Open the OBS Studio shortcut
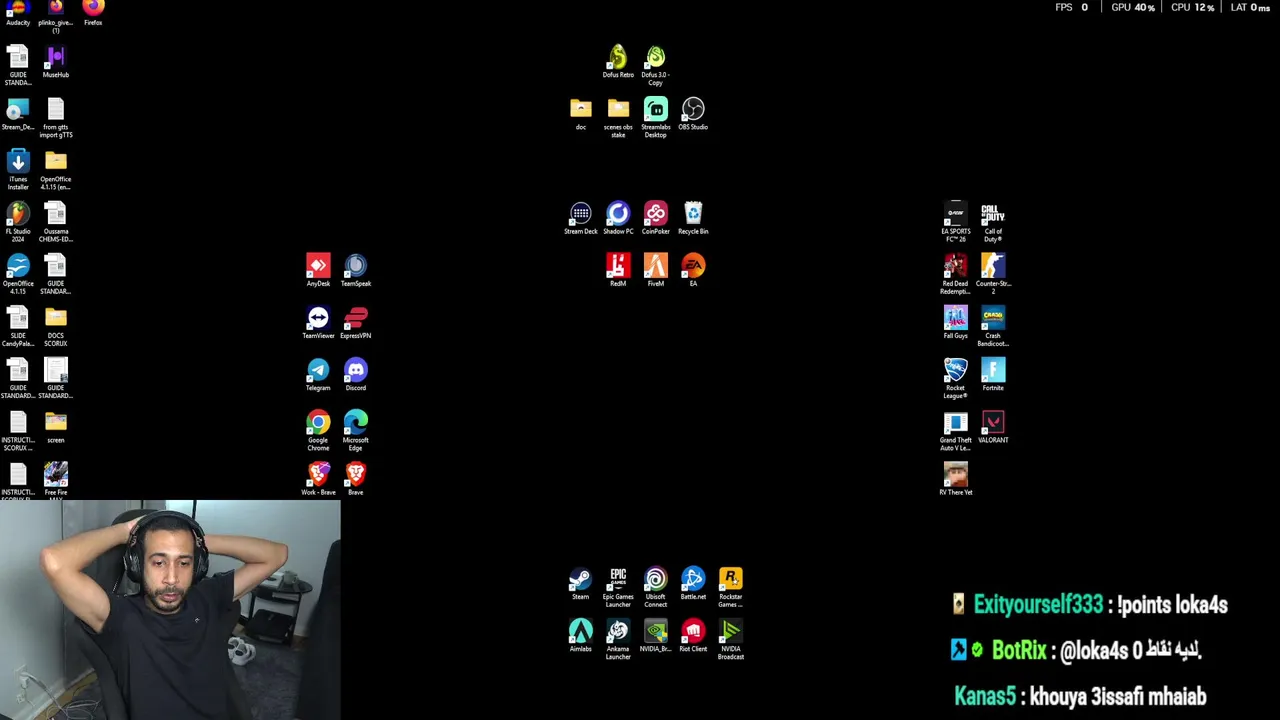 693,114
